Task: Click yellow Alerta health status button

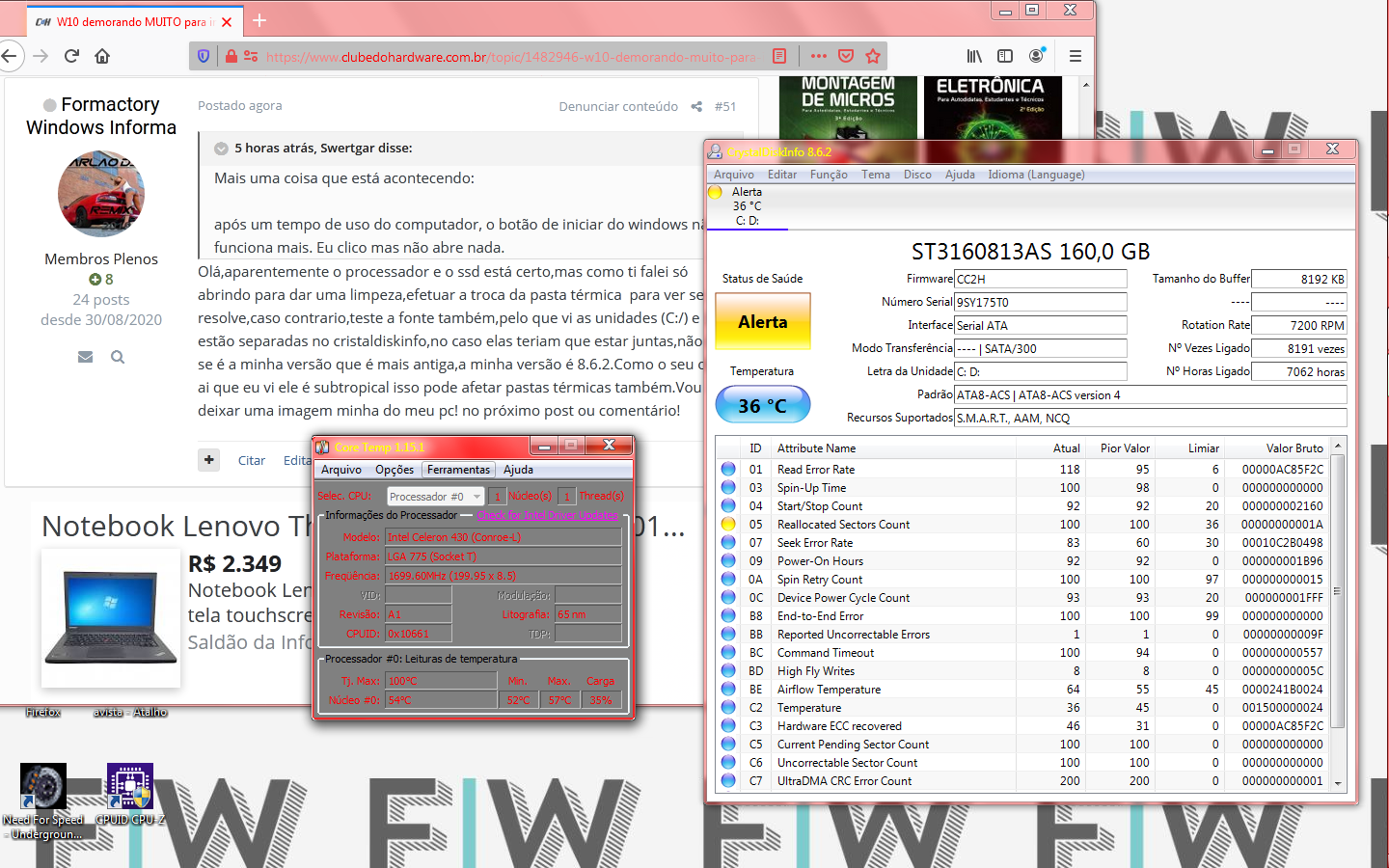Action: point(763,322)
